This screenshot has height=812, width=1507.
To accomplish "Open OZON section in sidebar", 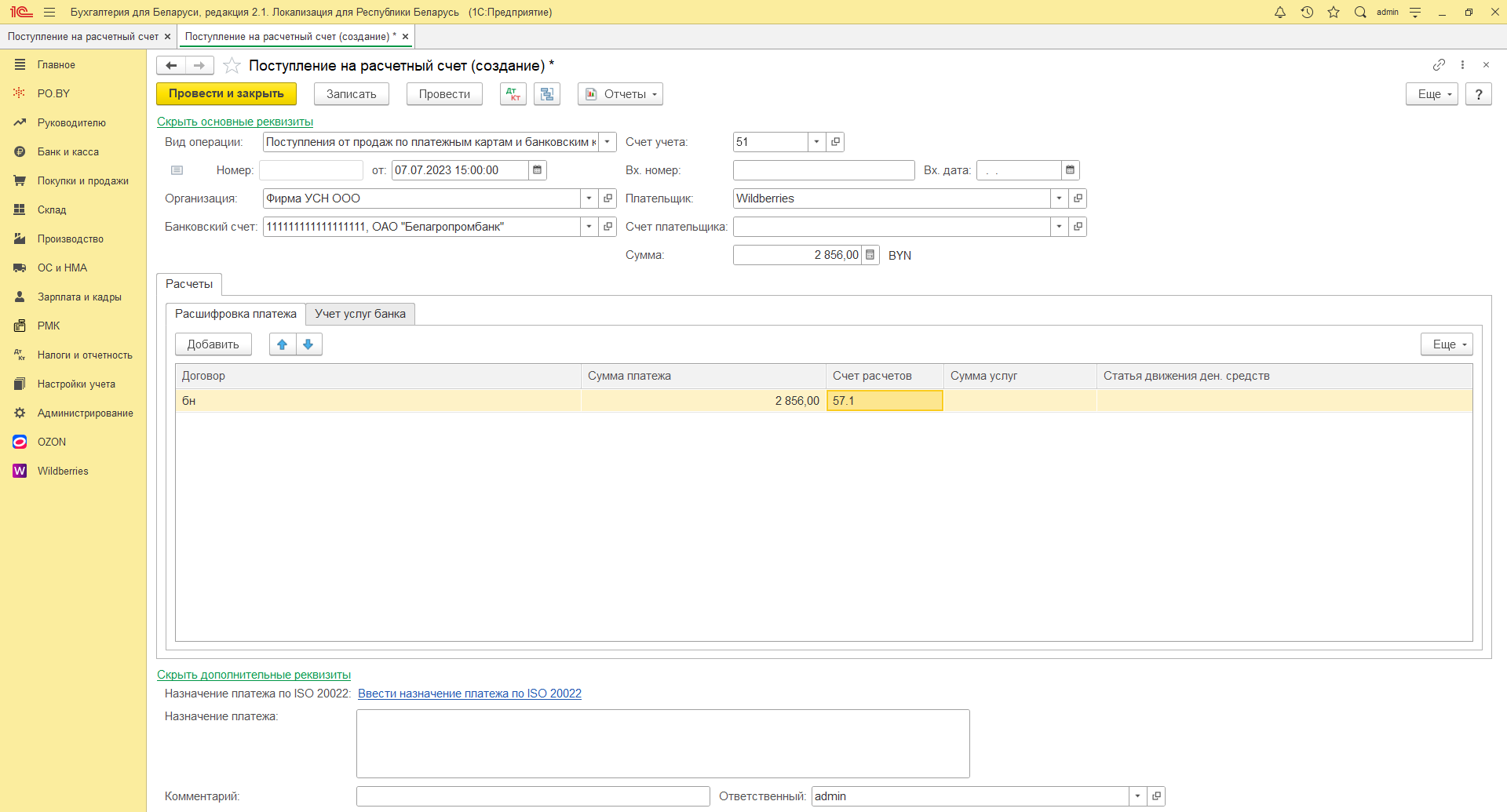I will (x=52, y=442).
